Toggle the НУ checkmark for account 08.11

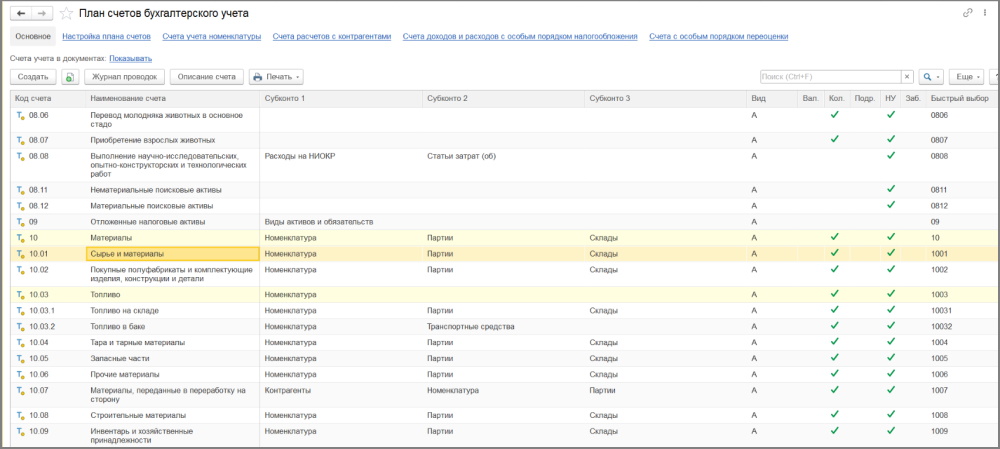tap(890, 189)
